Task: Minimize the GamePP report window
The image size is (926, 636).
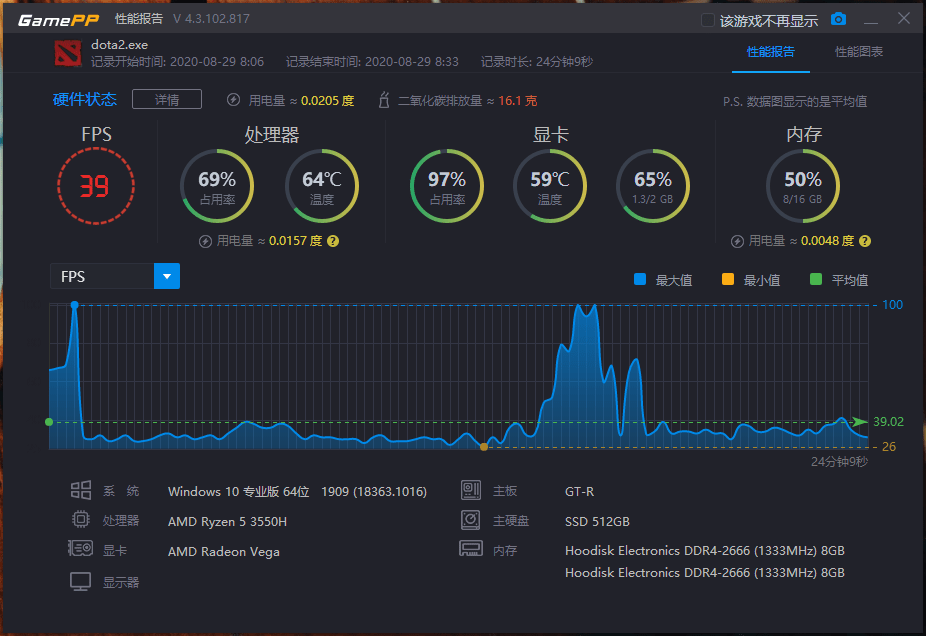Action: click(x=870, y=21)
